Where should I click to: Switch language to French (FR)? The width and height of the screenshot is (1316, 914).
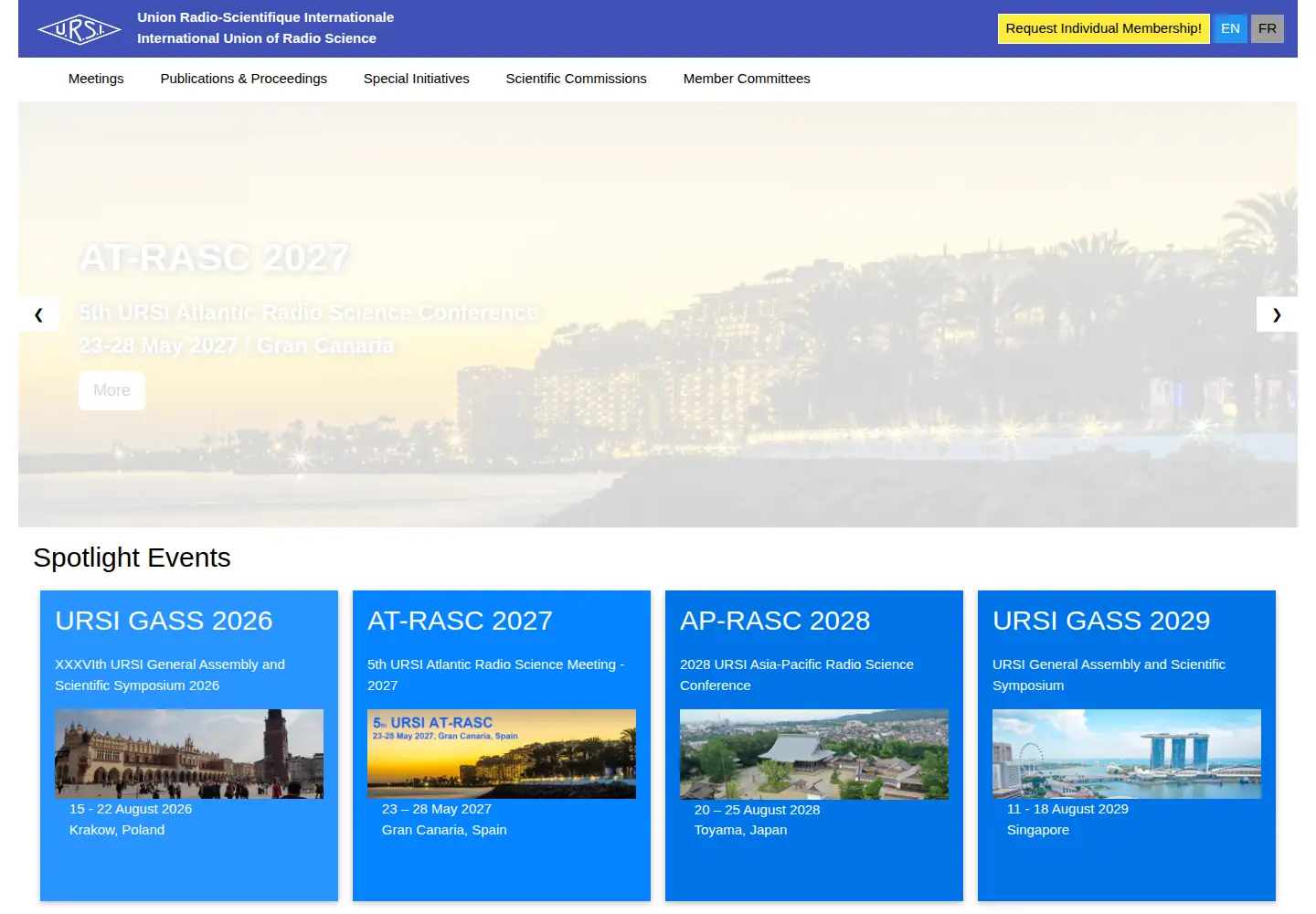coord(1268,28)
